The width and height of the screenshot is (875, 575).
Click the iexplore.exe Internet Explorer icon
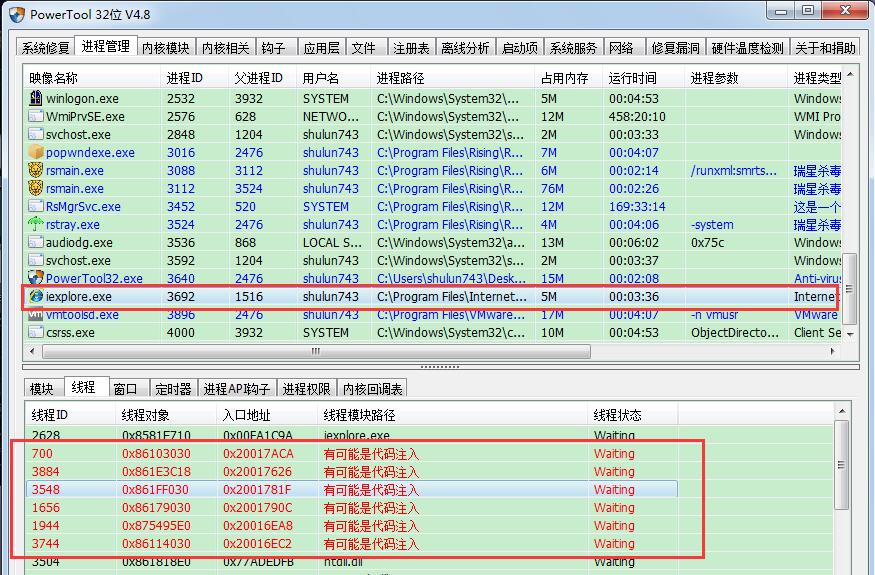coord(36,296)
